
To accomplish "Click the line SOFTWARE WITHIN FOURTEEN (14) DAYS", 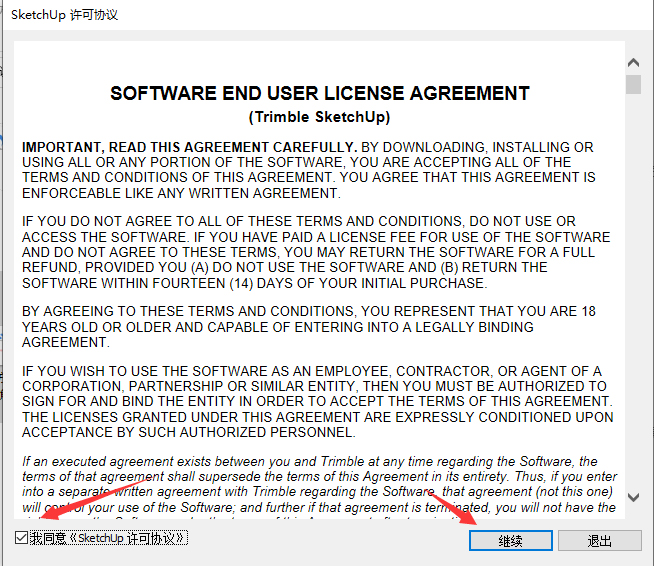I will click(254, 283).
